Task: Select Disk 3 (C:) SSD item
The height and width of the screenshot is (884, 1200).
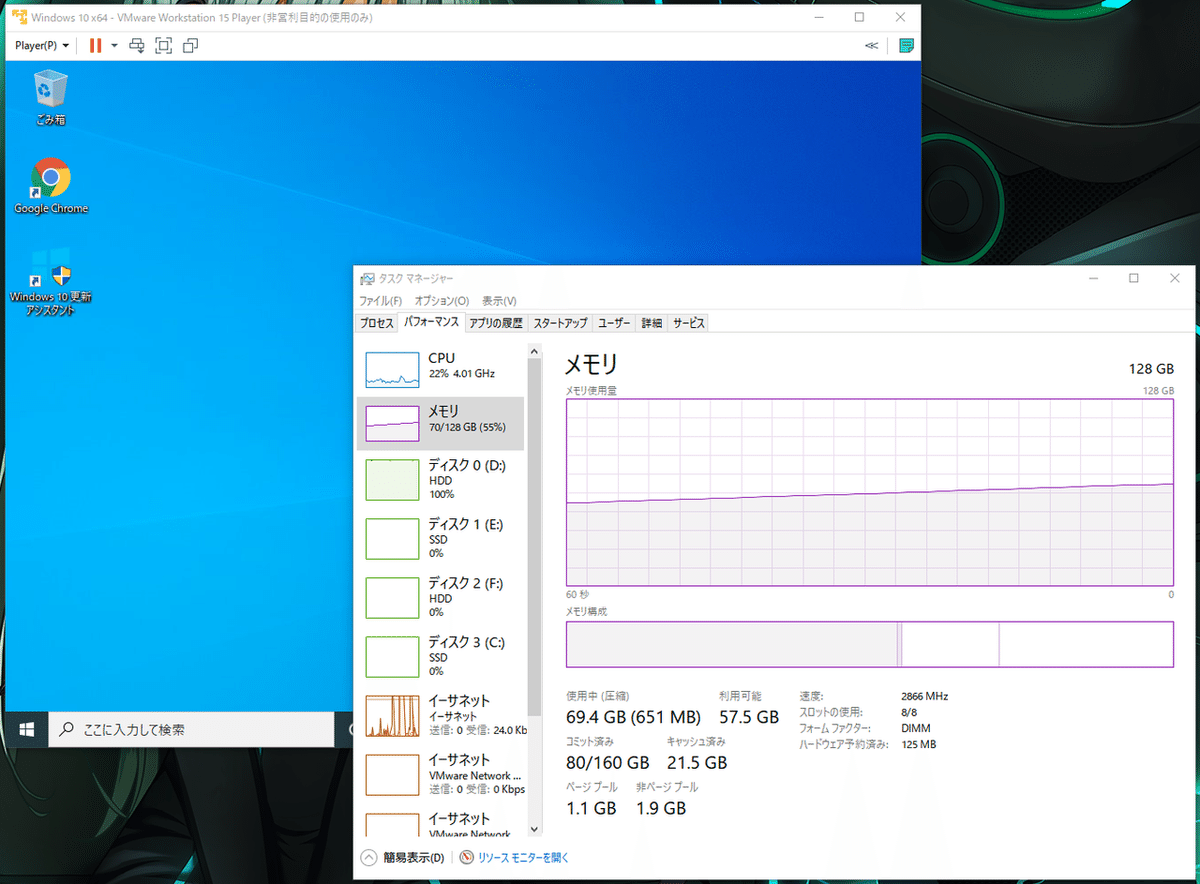Action: click(x=440, y=656)
